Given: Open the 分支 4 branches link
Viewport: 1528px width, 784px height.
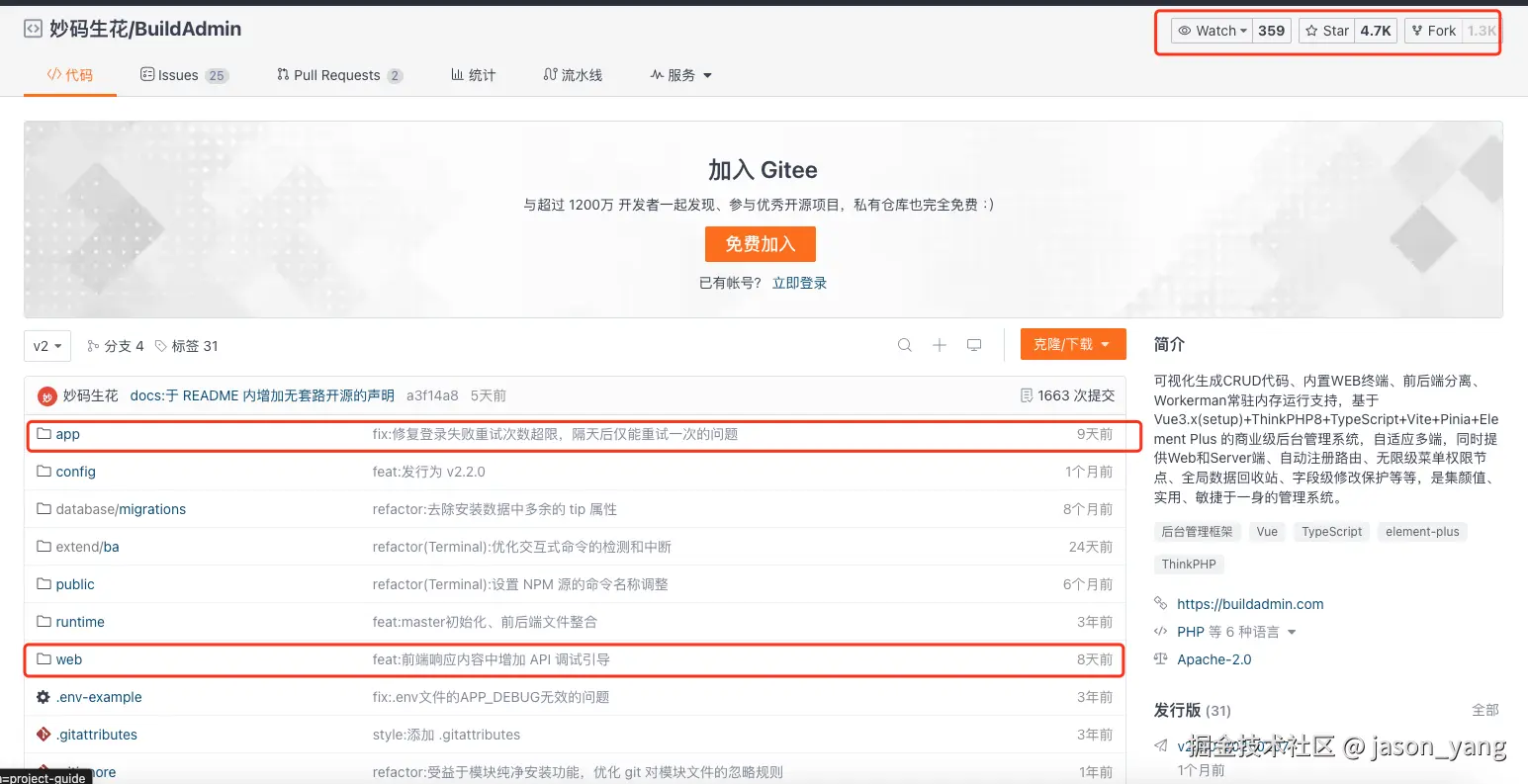Looking at the screenshot, I should pos(116,346).
